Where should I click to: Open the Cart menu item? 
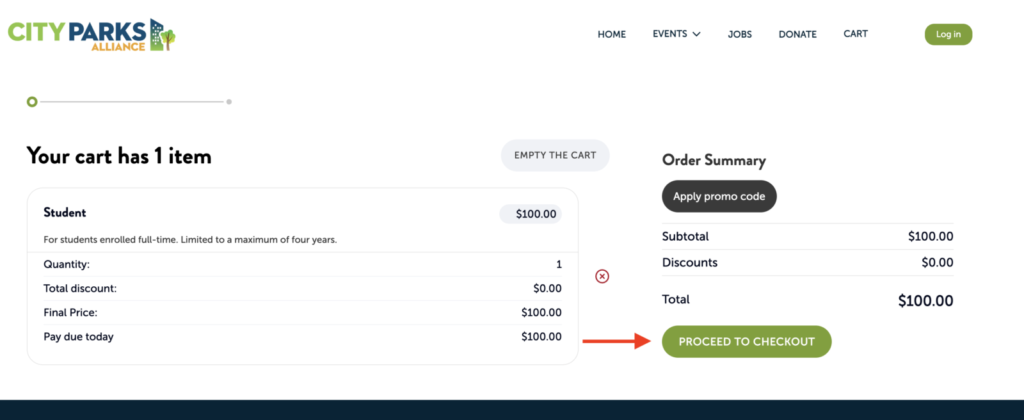855,34
